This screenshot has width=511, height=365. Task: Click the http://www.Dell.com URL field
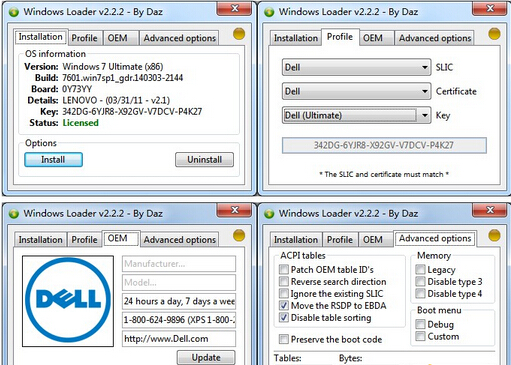pos(179,339)
